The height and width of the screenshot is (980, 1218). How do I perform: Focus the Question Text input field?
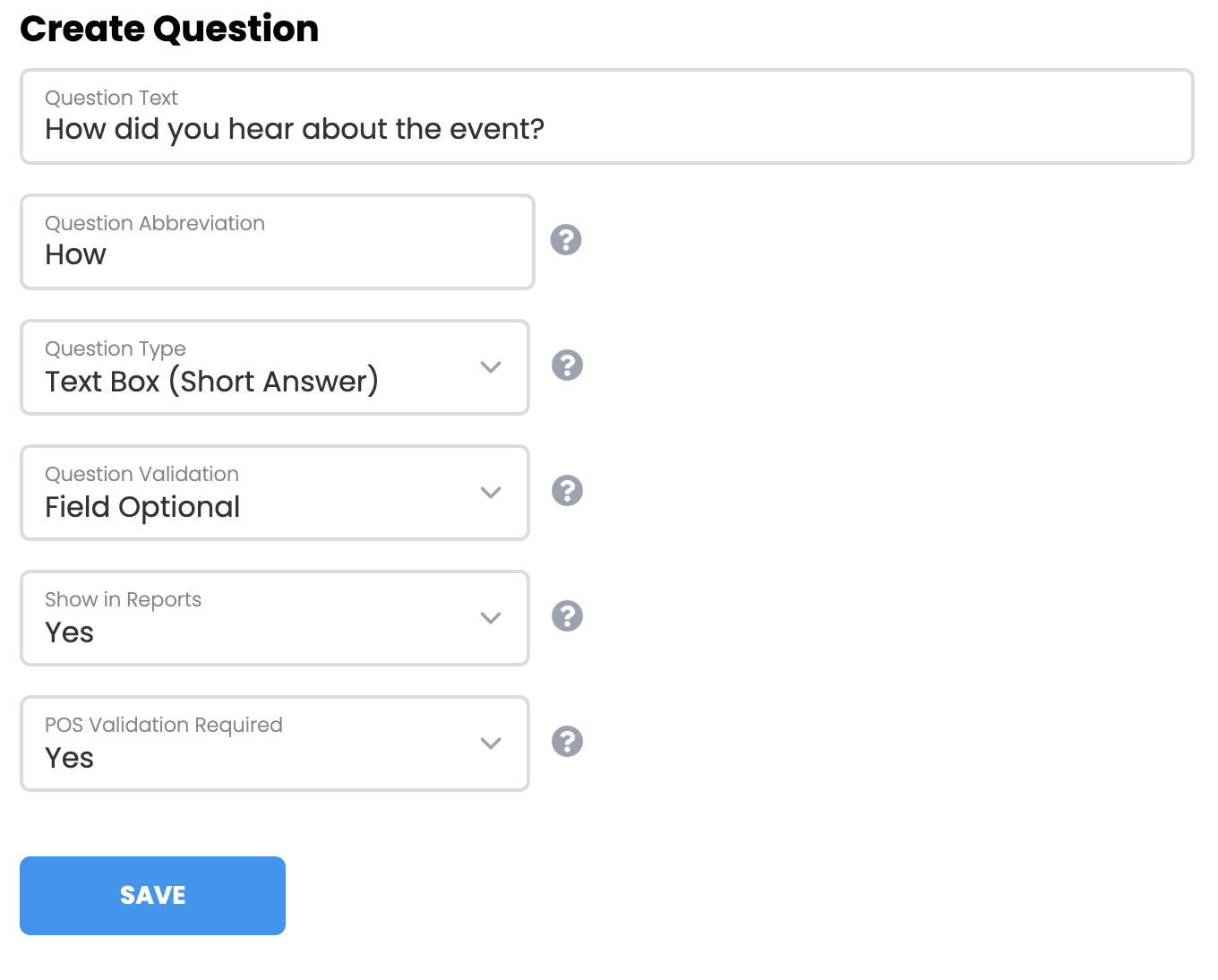[x=607, y=116]
